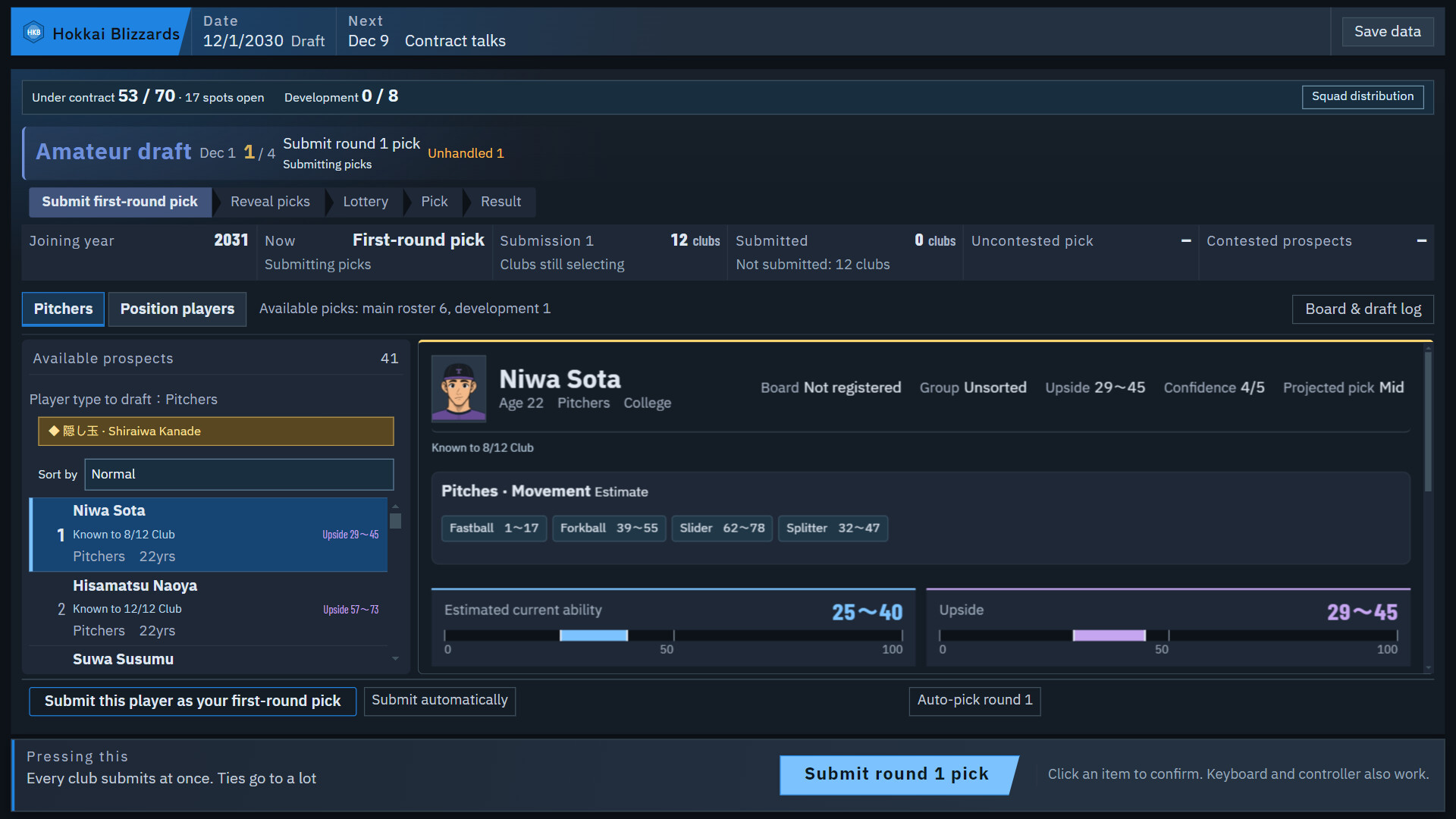Select prospect Hisamatsu Naoya in list
The height and width of the screenshot is (819, 1456).
[x=209, y=608]
